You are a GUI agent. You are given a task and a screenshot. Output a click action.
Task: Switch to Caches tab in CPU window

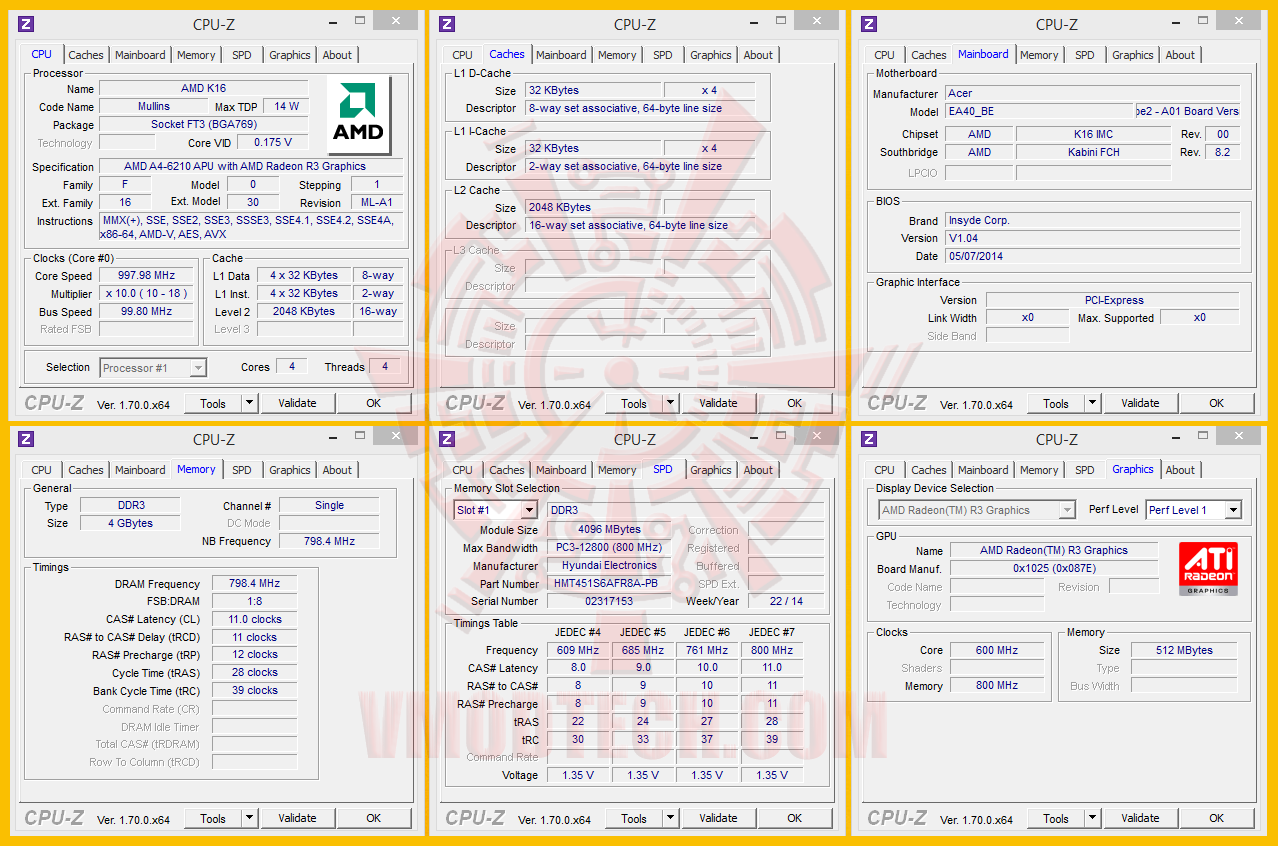(86, 55)
